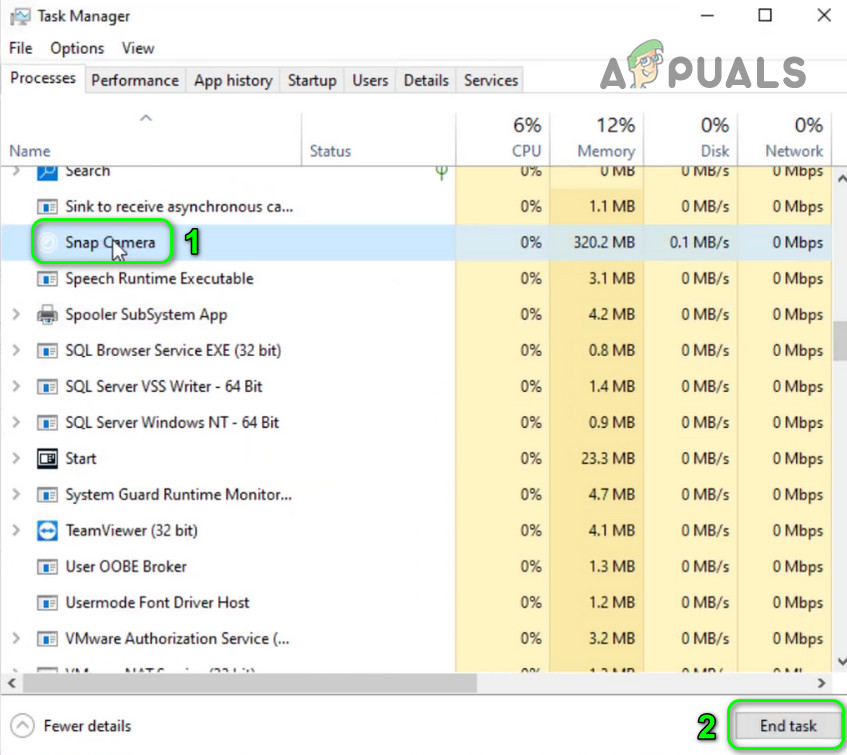Switch to the Services tab
The height and width of the screenshot is (755, 847).
click(x=490, y=80)
